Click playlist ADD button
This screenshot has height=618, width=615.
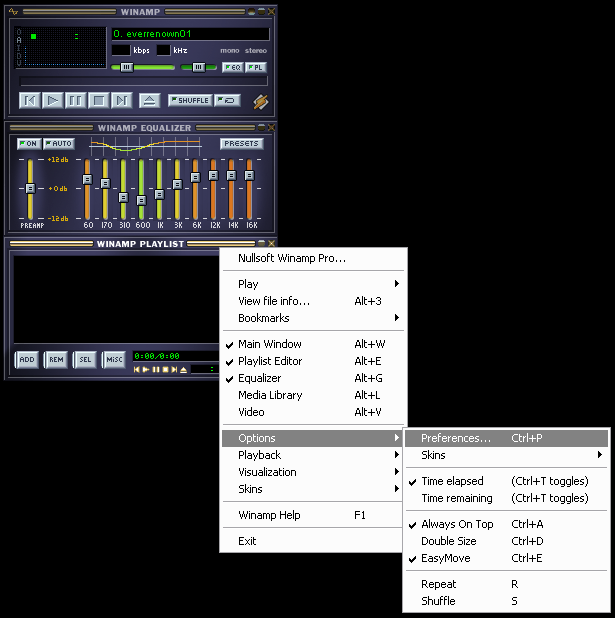pos(27,359)
